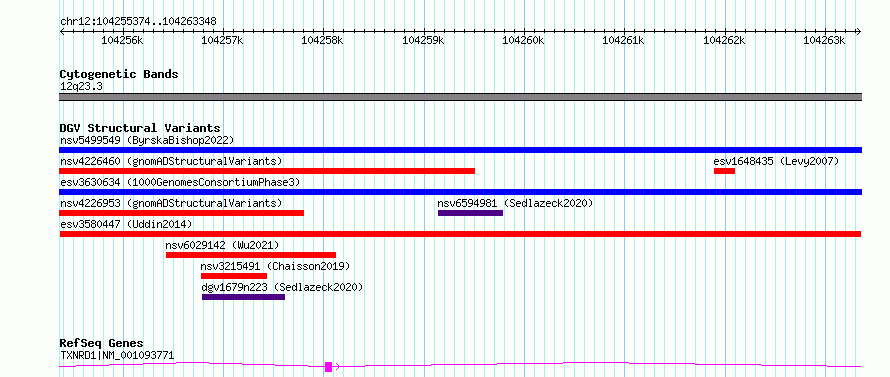Image resolution: width=890 pixels, height=377 pixels.
Task: Select the dgv1679n223 purple variant bar
Action: (x=244, y=297)
